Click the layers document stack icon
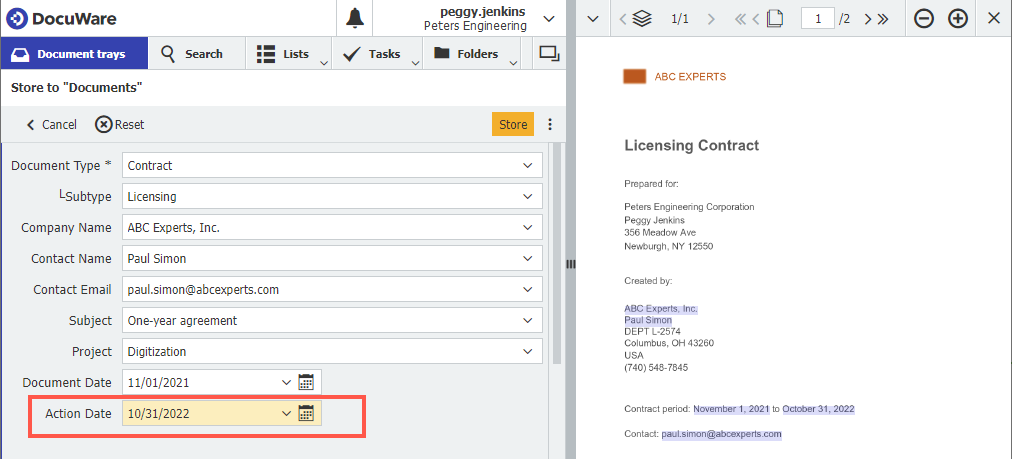This screenshot has height=459, width=1012. coord(642,19)
